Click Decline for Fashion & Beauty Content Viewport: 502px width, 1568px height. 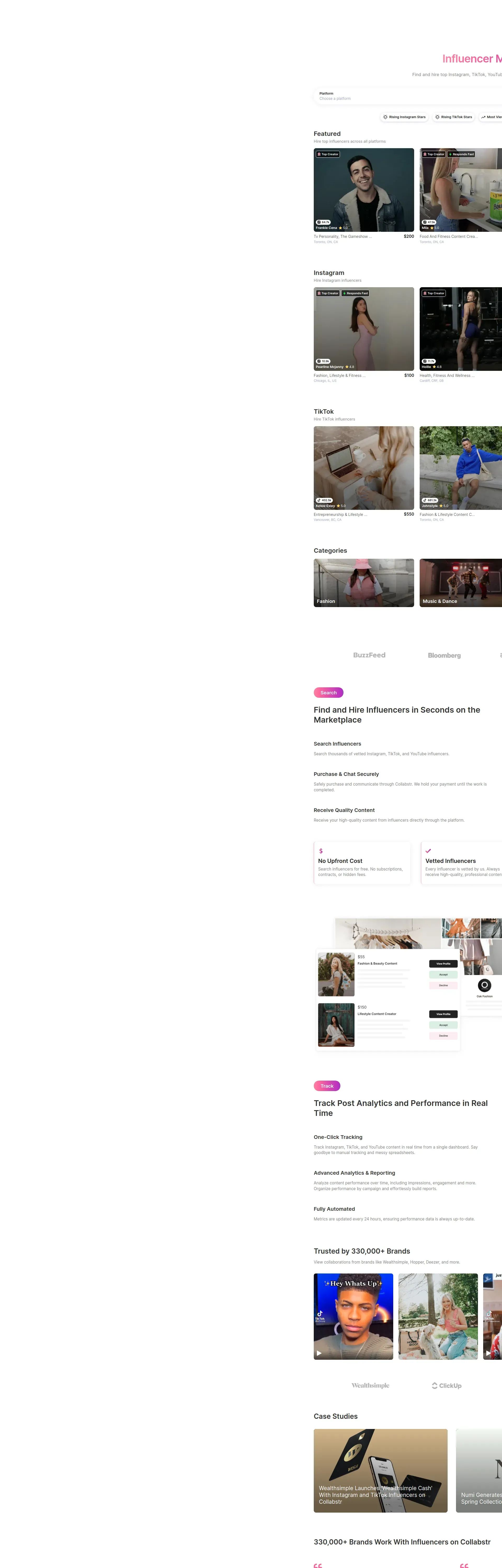click(443, 985)
